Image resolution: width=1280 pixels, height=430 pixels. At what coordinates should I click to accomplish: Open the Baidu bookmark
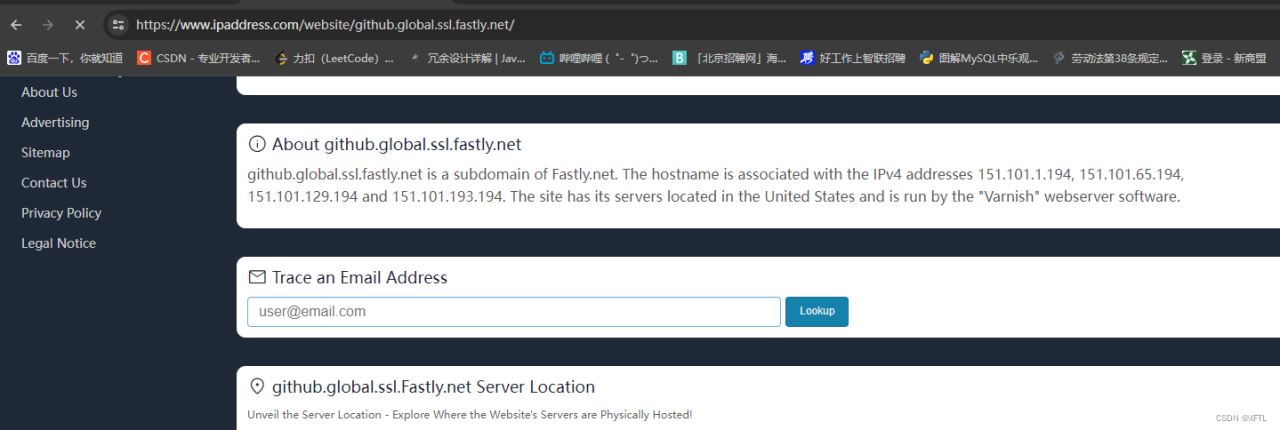tap(65, 58)
